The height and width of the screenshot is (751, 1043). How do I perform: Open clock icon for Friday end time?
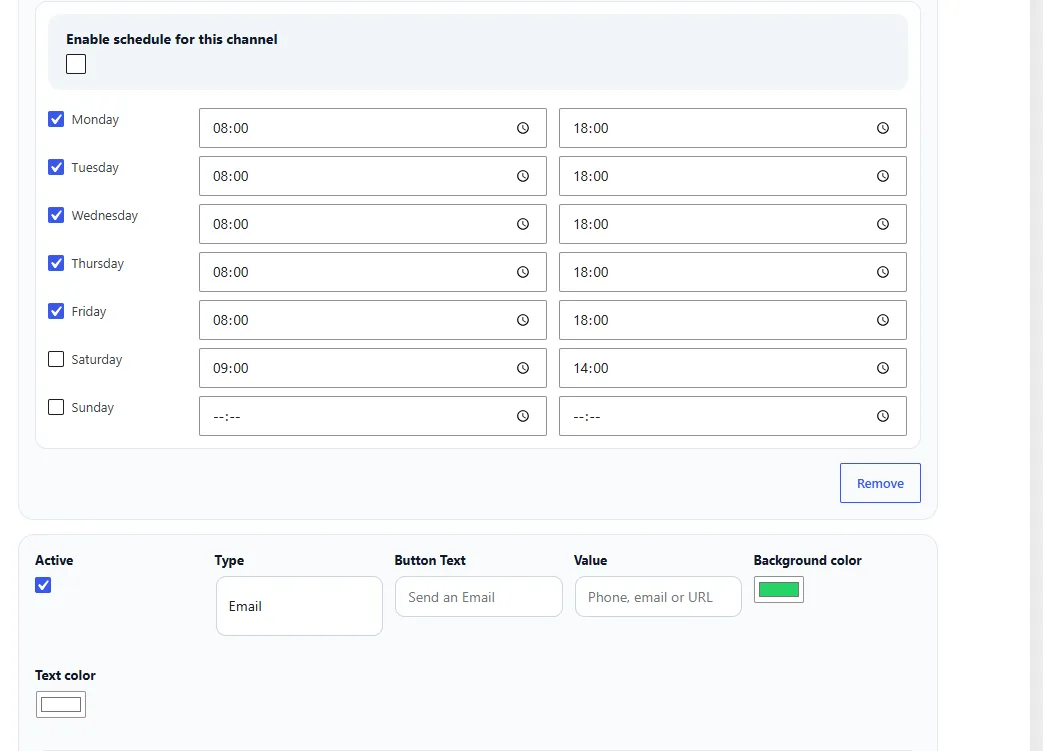point(883,319)
